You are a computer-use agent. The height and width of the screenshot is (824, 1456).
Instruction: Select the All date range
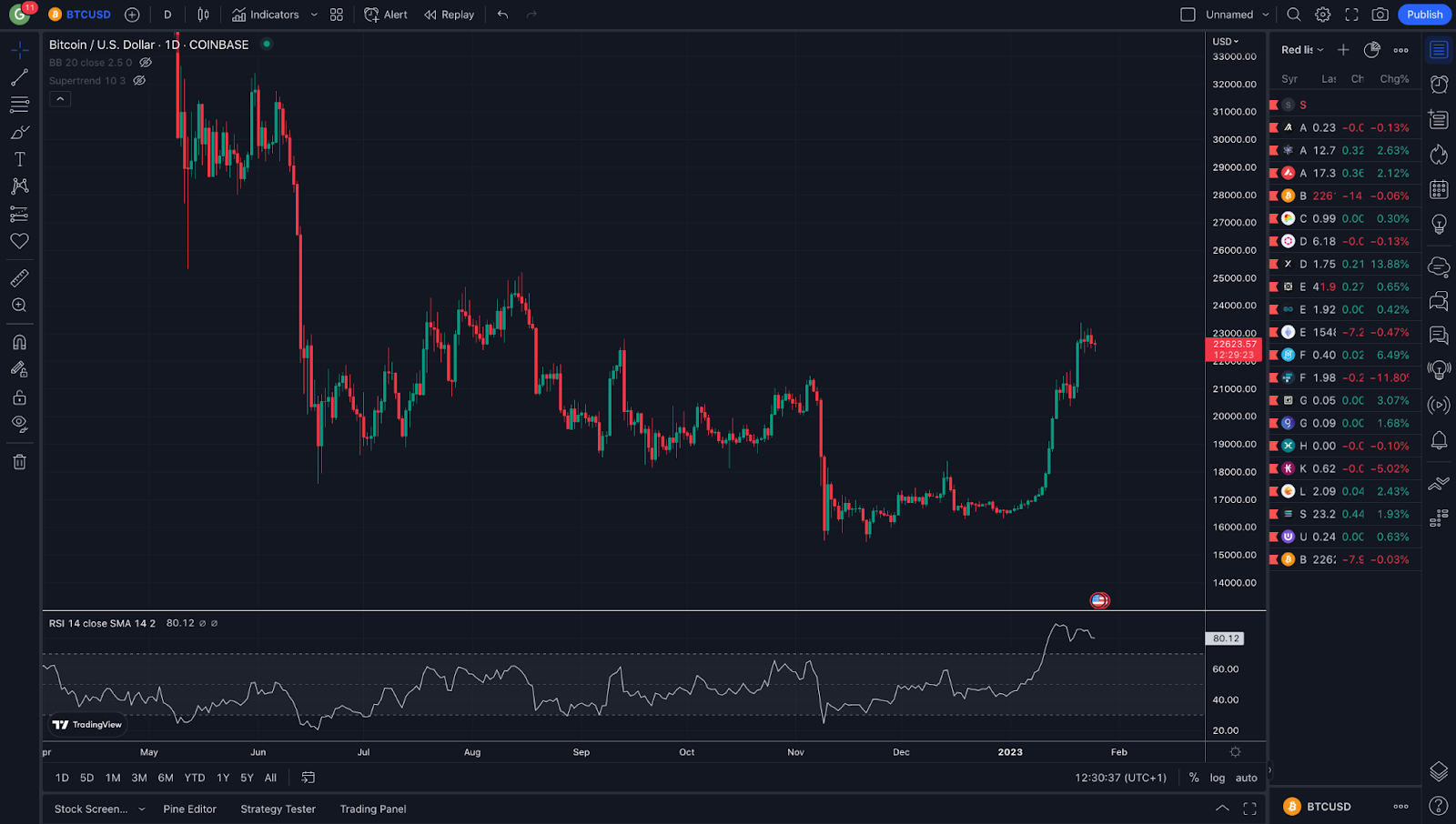270,778
